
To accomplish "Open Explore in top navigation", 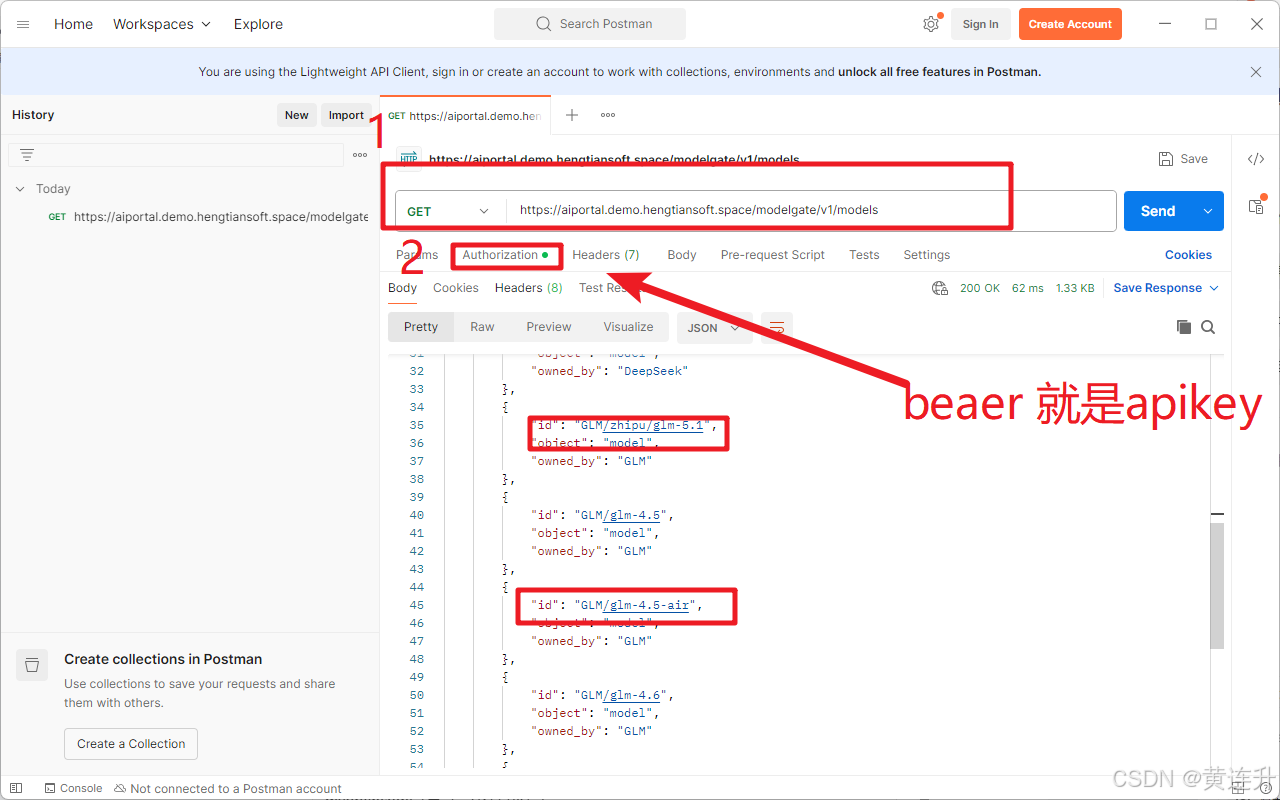I will tap(258, 24).
